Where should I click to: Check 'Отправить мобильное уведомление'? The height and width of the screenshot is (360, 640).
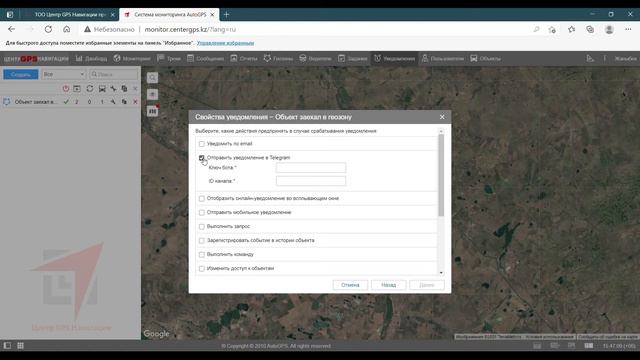(x=202, y=212)
